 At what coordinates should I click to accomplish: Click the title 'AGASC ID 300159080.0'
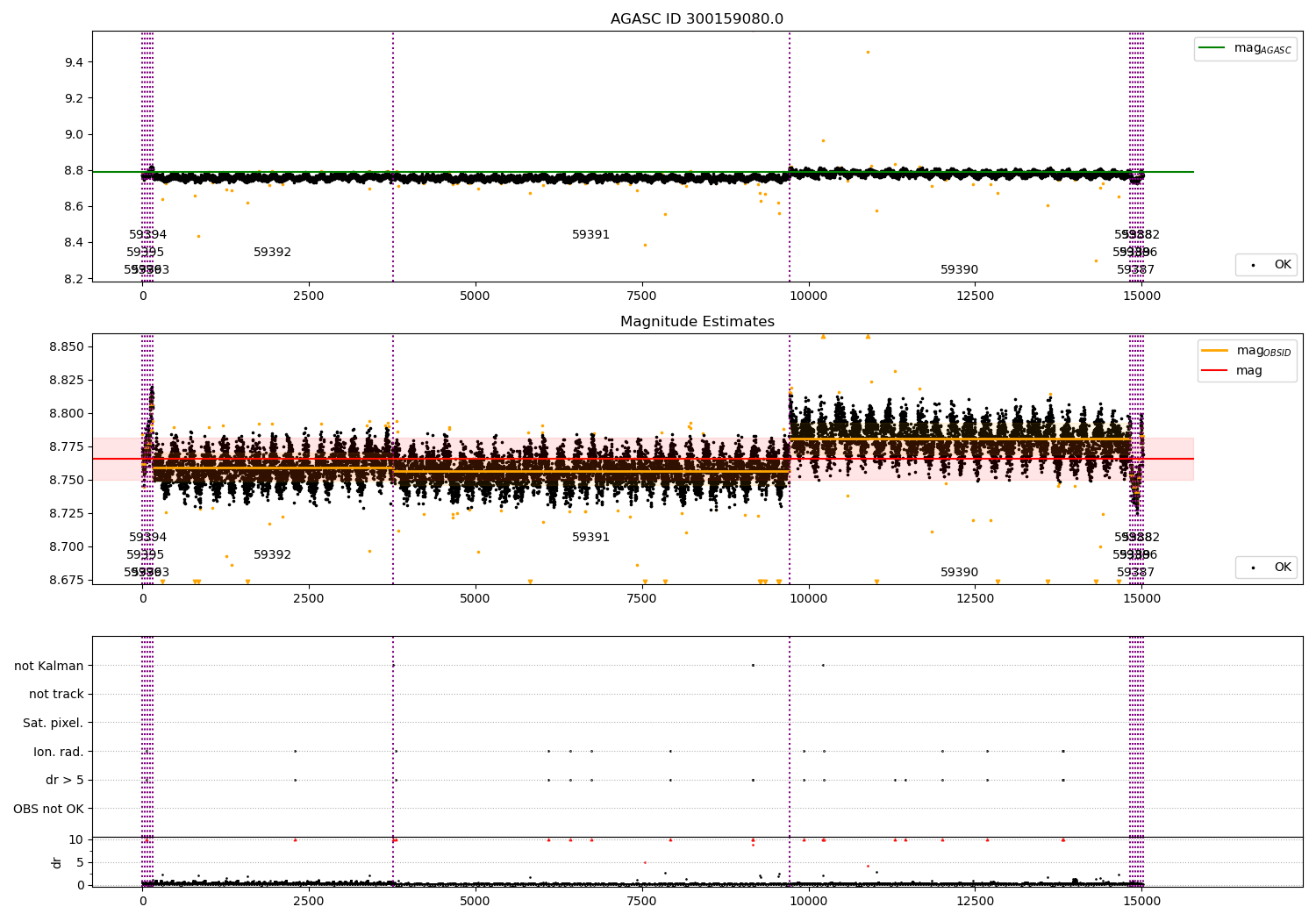(x=697, y=19)
